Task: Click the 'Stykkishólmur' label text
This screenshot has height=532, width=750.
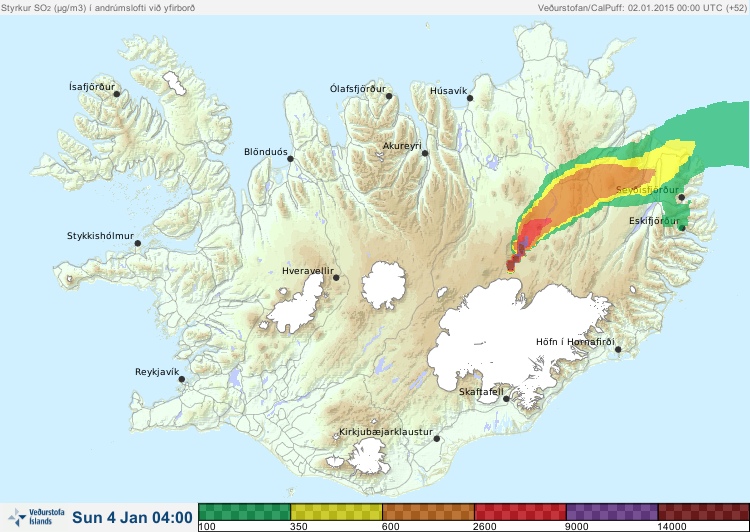Action: pos(100,236)
